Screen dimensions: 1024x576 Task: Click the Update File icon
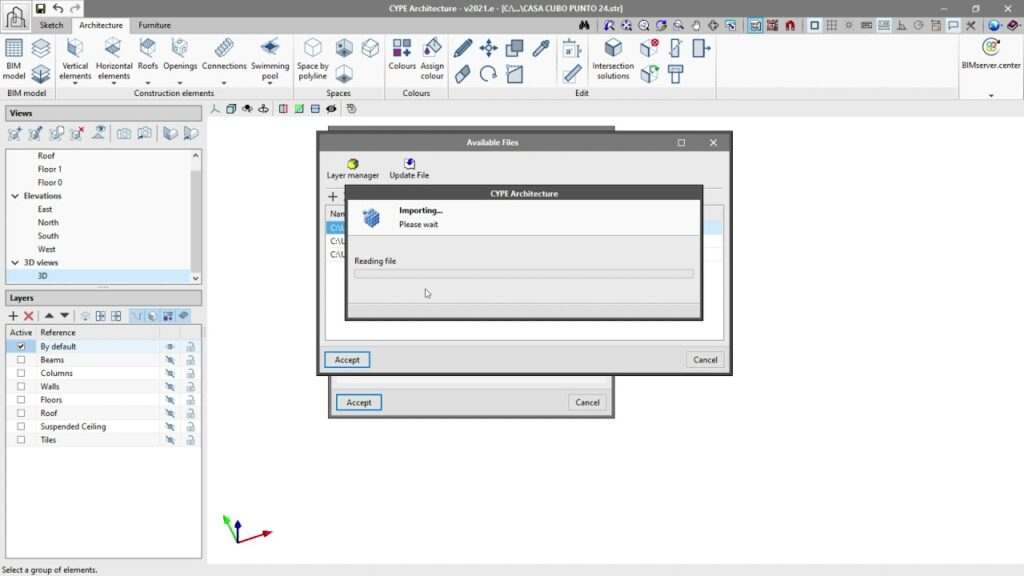(x=409, y=167)
